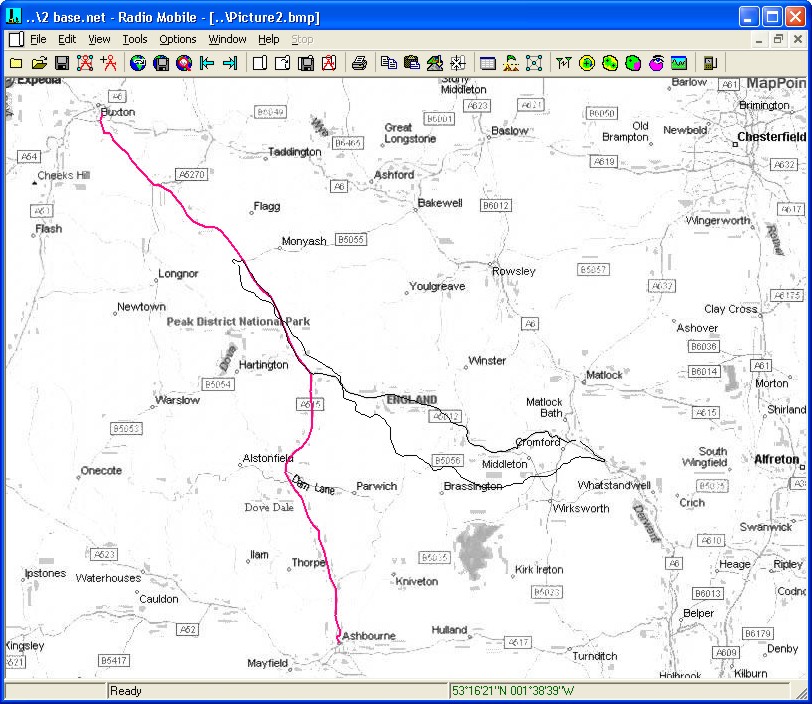Click the Monyash village label
This screenshot has width=812, height=704.
point(304,241)
